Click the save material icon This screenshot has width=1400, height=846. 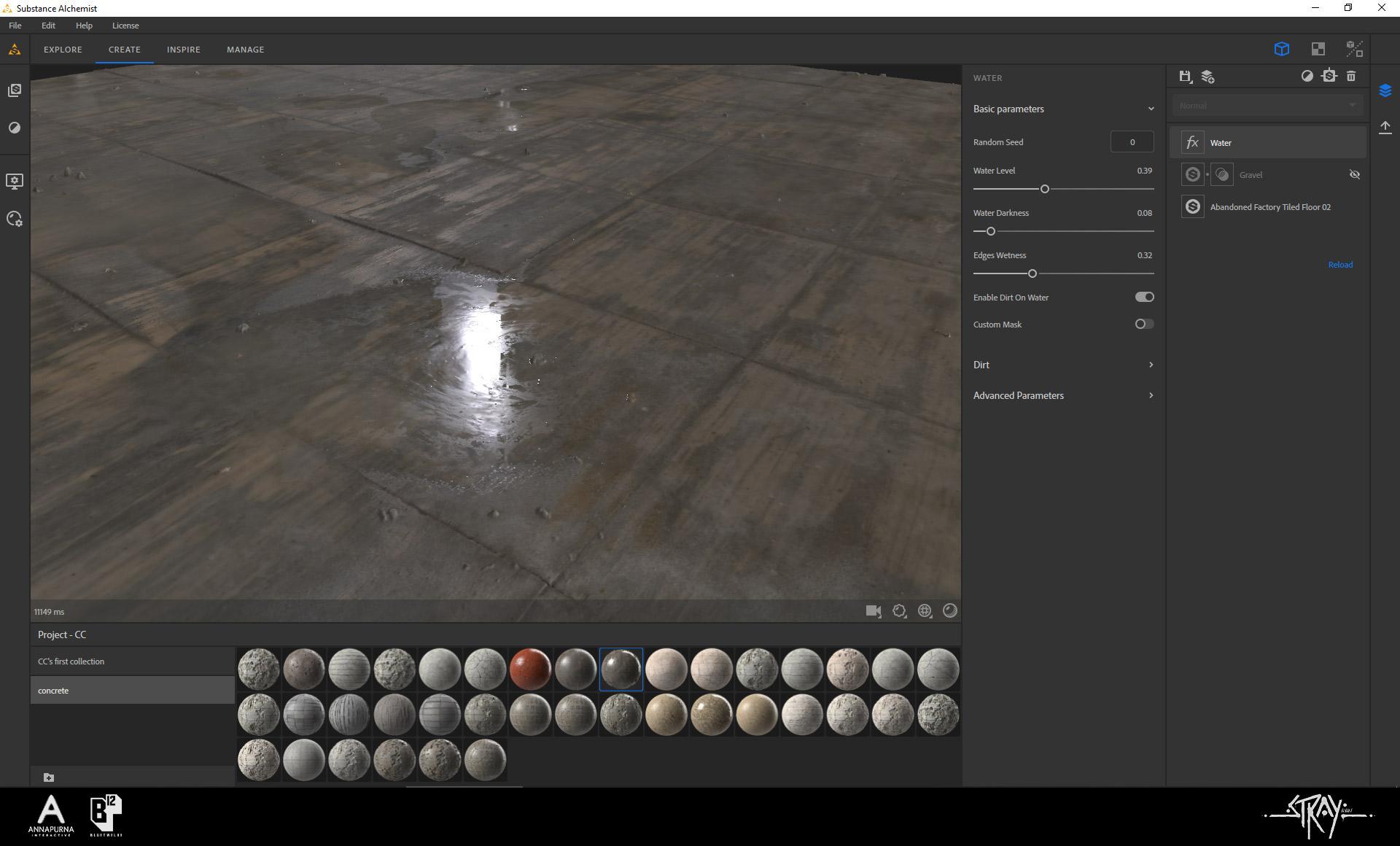[1185, 76]
